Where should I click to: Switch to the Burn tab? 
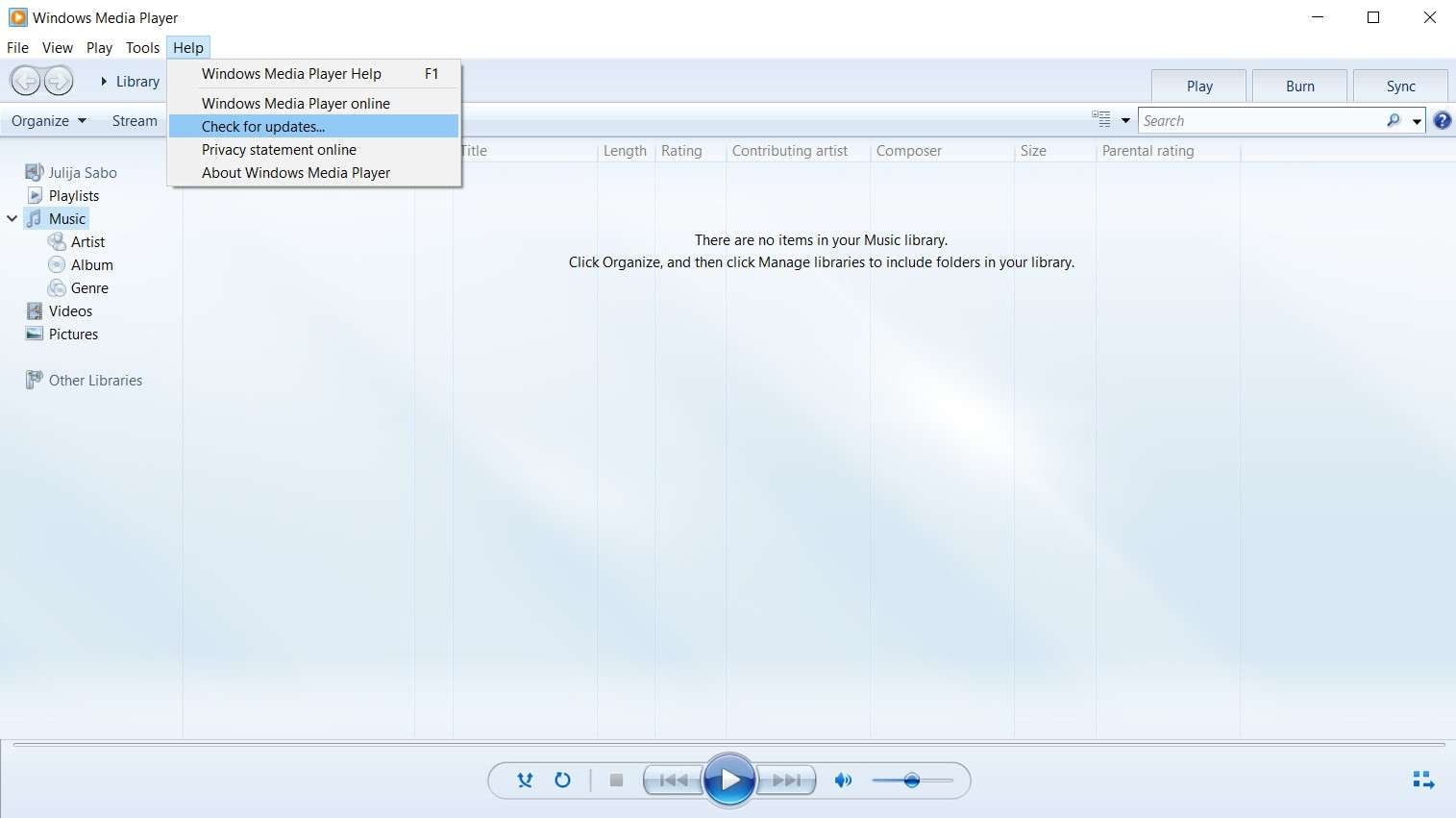point(1300,86)
